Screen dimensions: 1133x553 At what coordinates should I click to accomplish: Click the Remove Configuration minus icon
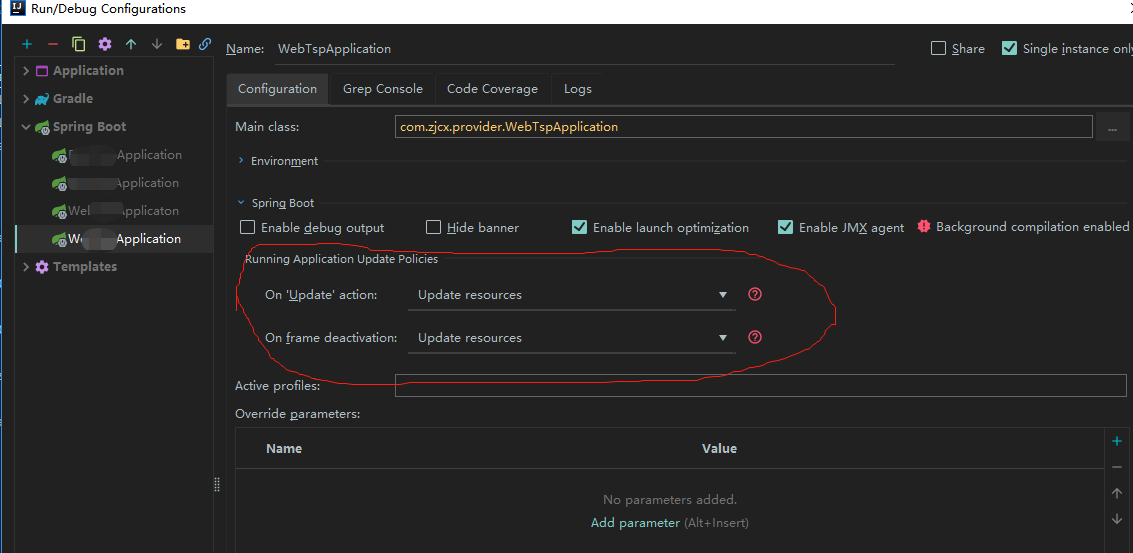(53, 44)
